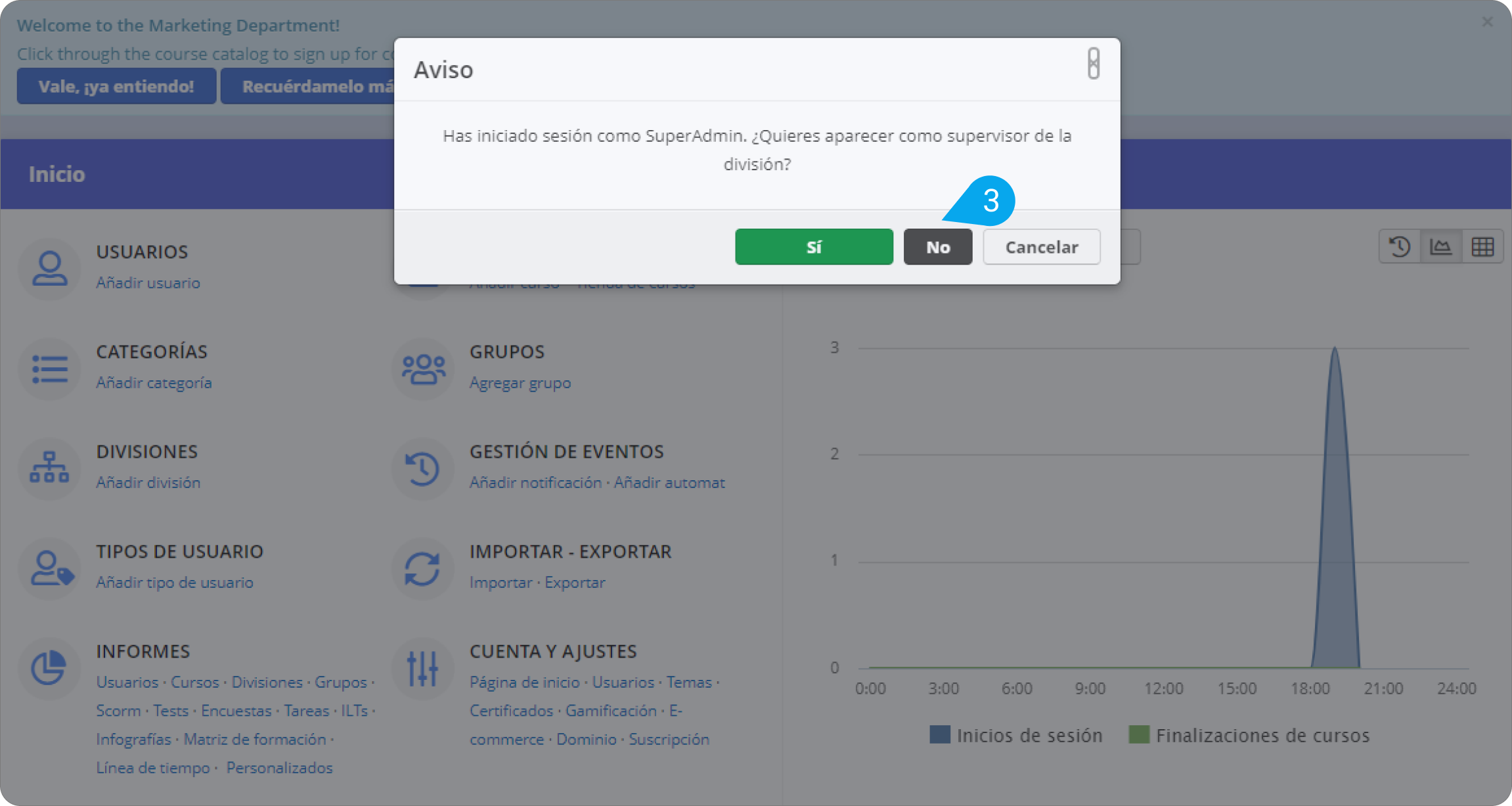
Task: Click the Tipos de usuario icon
Action: click(50, 568)
